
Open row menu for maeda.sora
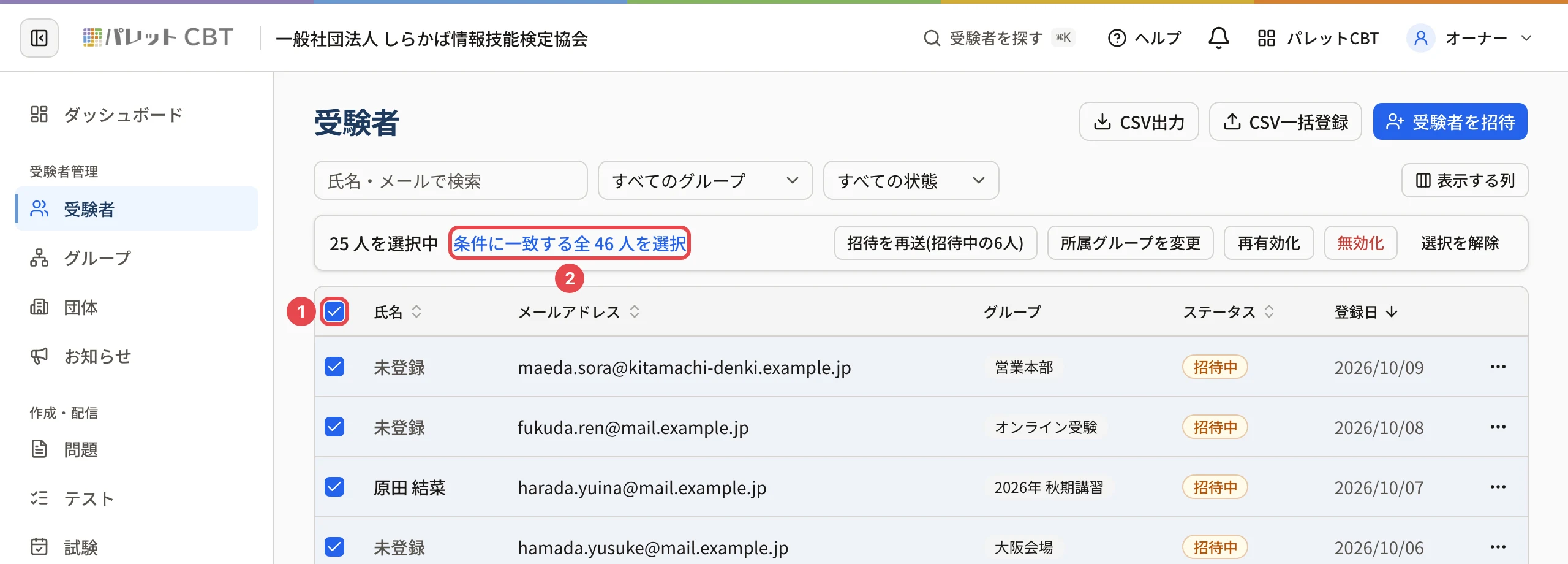click(x=1498, y=367)
